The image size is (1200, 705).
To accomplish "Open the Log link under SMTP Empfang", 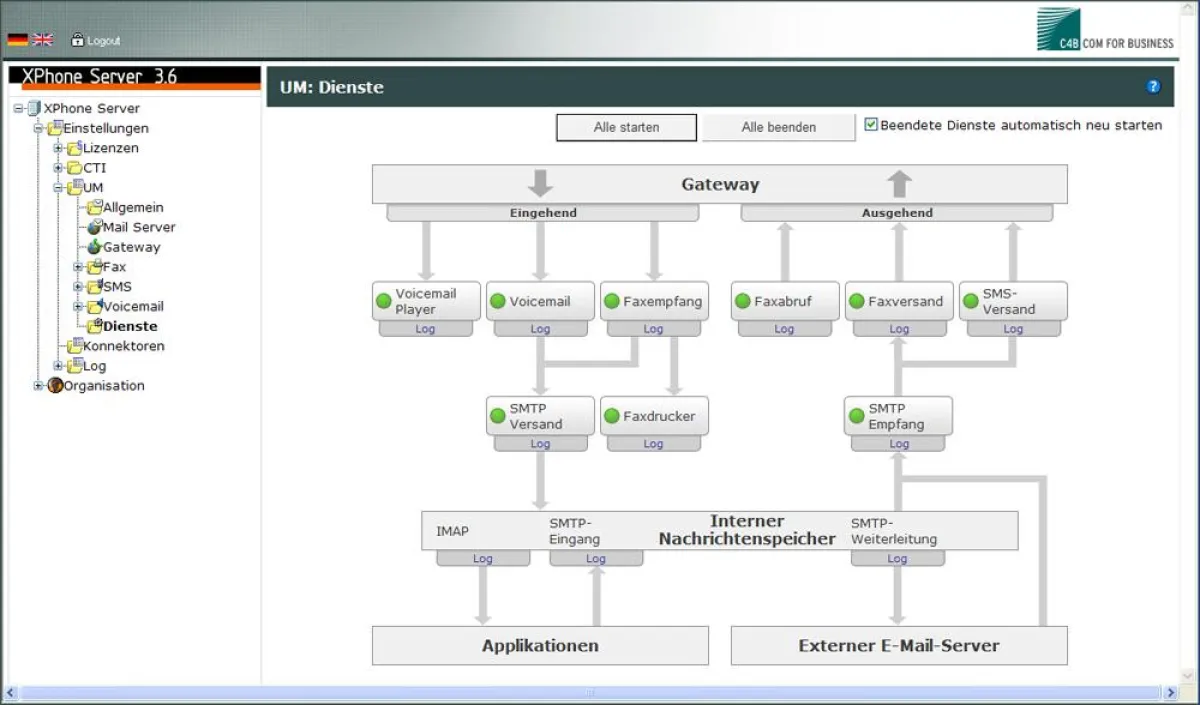I will click(899, 444).
